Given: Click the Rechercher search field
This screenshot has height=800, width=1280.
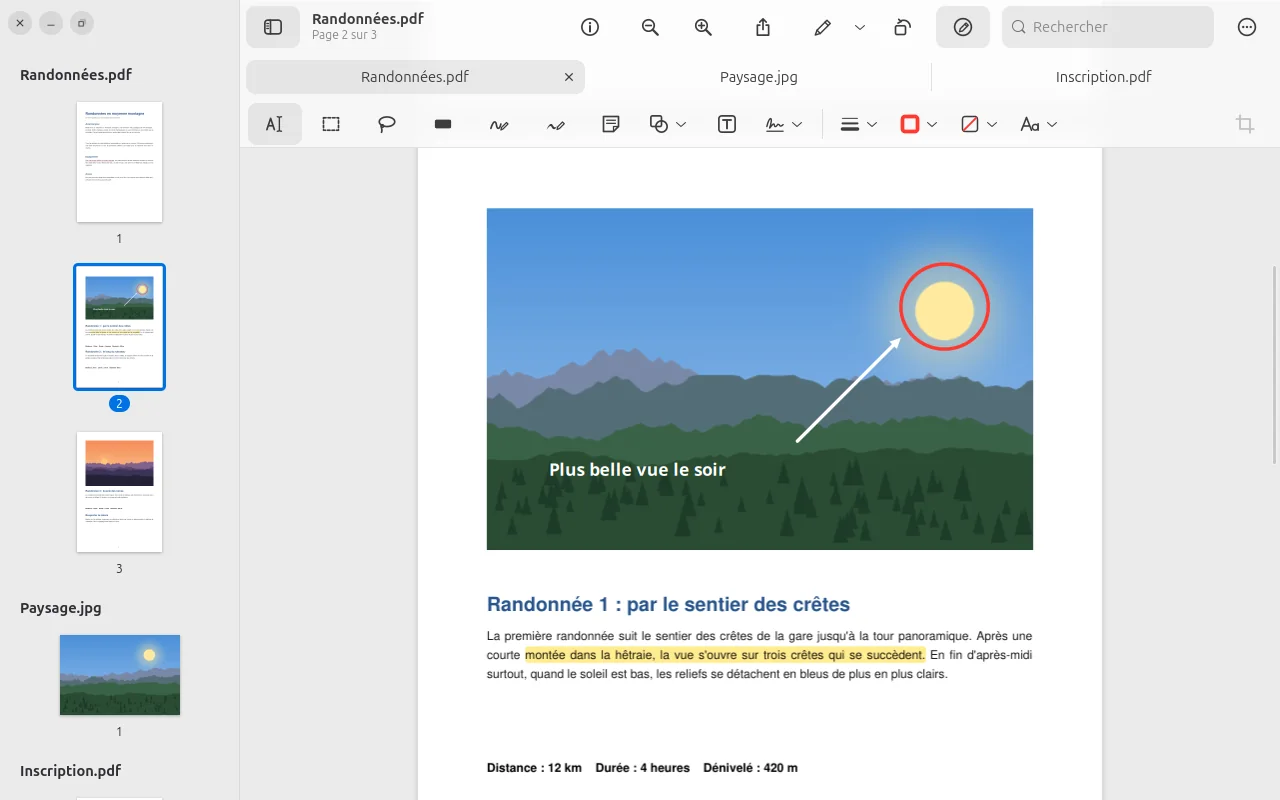Looking at the screenshot, I should pos(1108,27).
